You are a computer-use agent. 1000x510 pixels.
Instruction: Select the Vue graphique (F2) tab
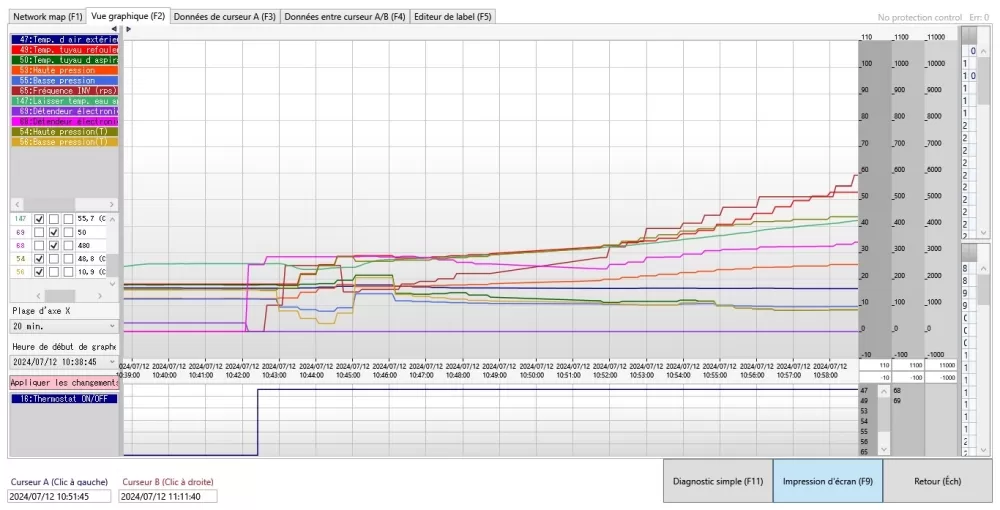(x=128, y=16)
